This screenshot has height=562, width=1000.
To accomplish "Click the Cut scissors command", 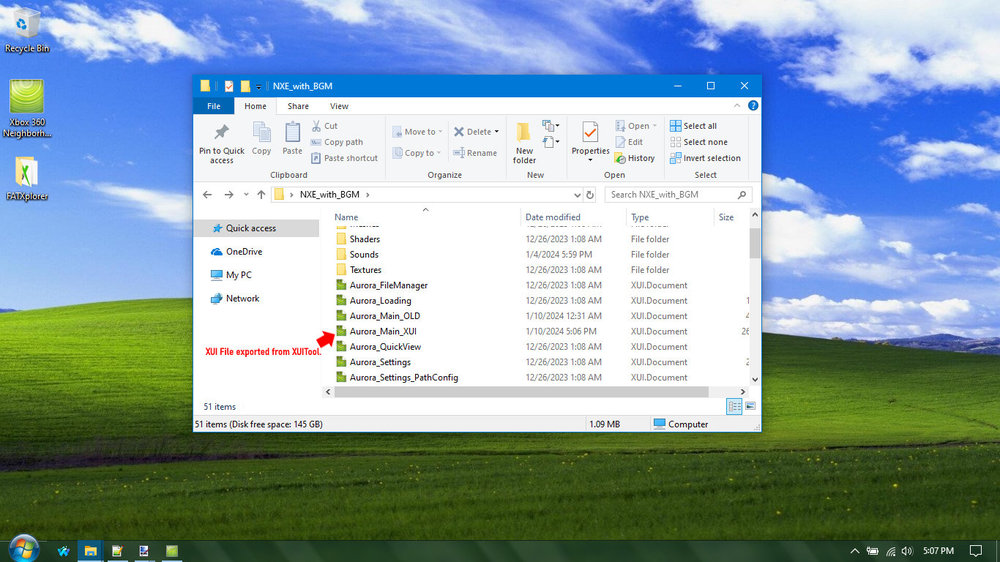I will pos(325,126).
